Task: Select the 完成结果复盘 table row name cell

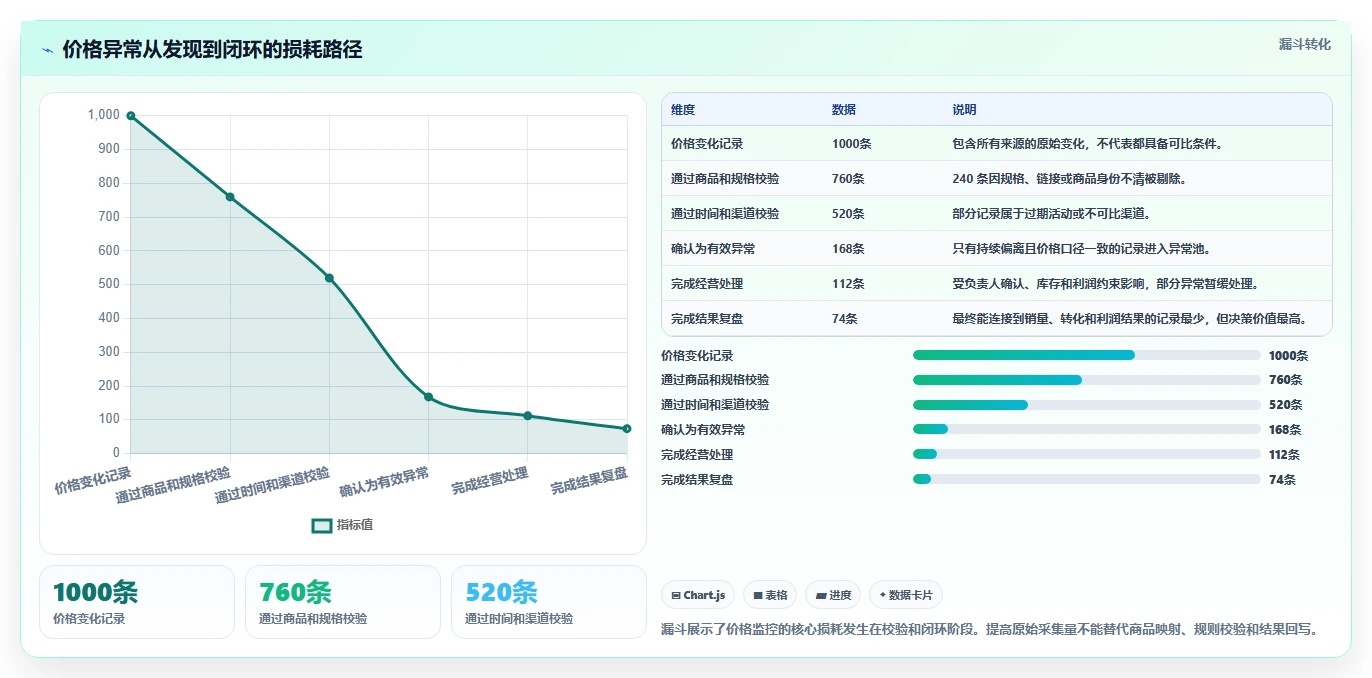Action: point(707,319)
